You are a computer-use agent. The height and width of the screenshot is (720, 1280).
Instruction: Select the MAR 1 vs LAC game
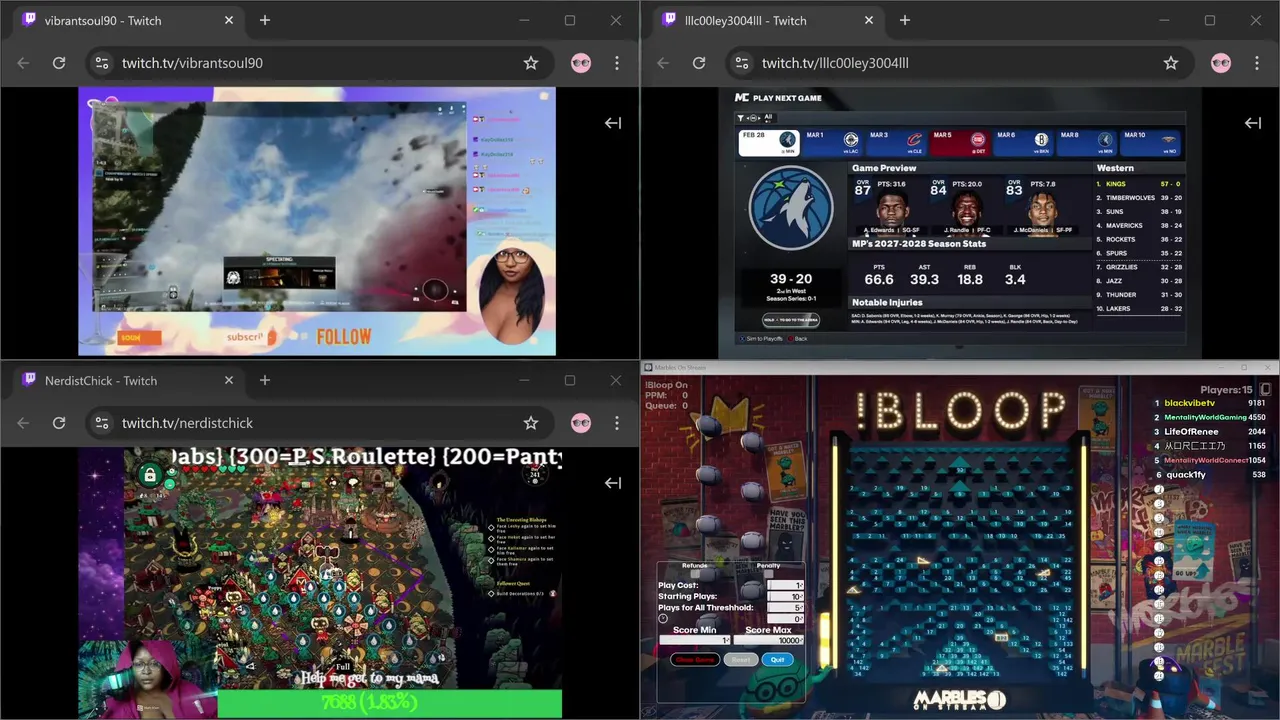coord(833,143)
